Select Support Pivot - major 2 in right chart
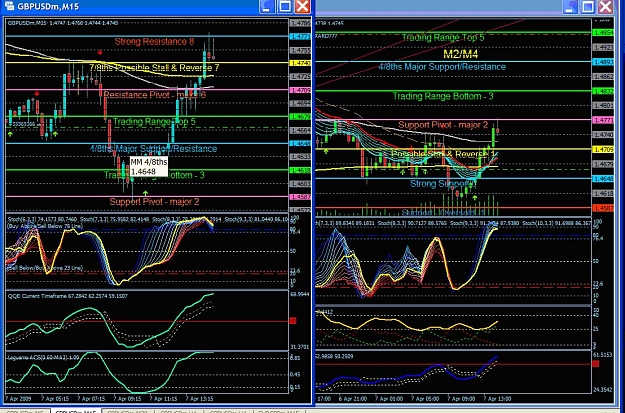This screenshot has width=625, height=413. [x=443, y=125]
